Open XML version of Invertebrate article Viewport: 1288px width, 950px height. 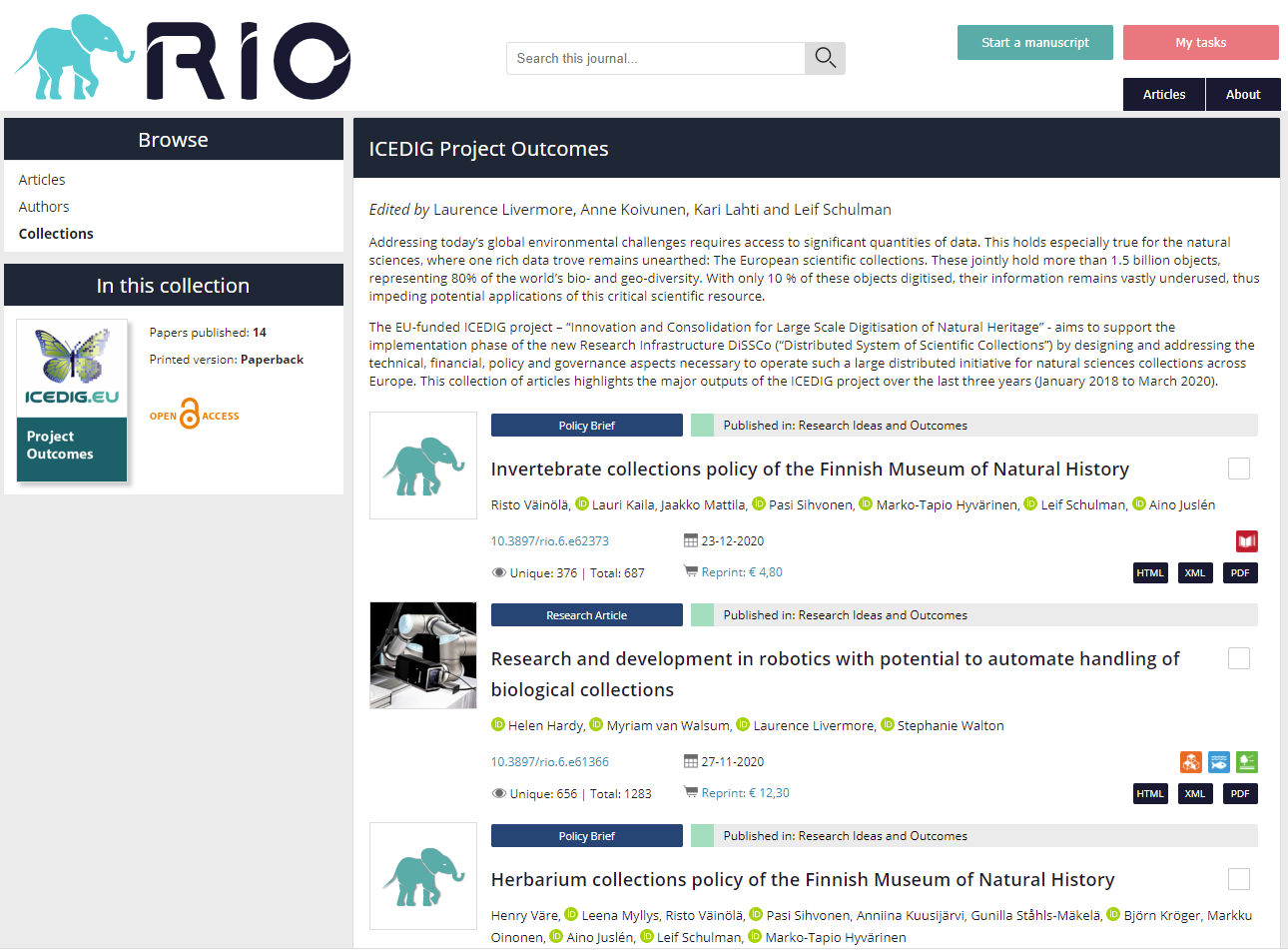(x=1195, y=573)
